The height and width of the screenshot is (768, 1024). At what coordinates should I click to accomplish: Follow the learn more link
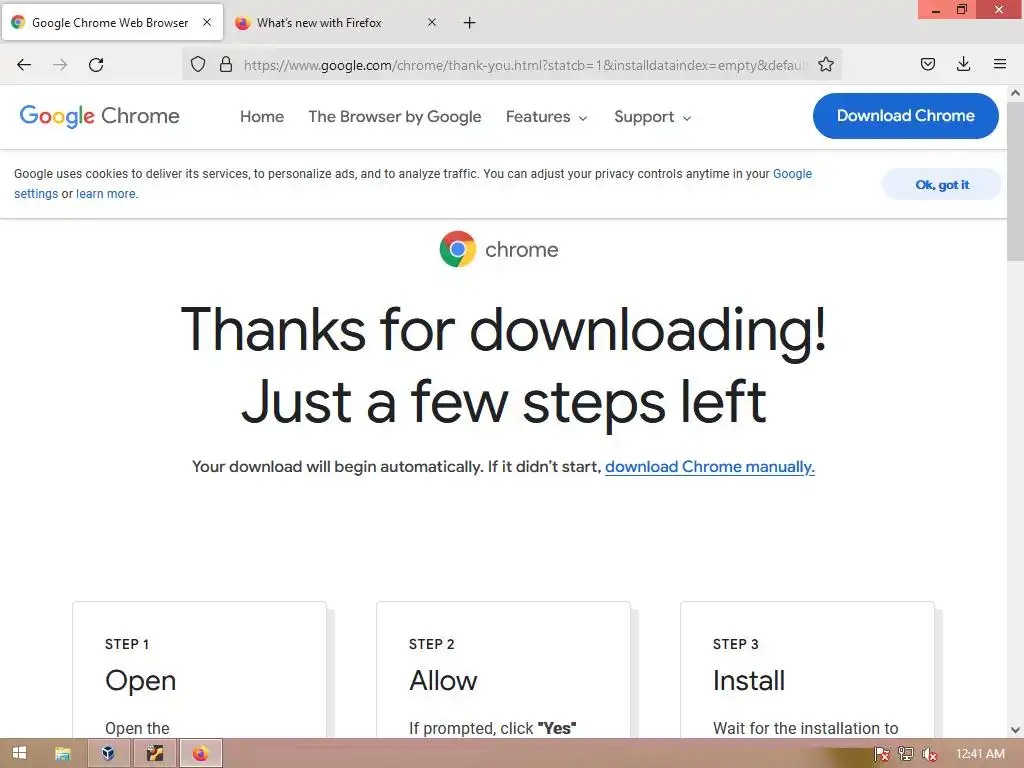click(x=106, y=194)
